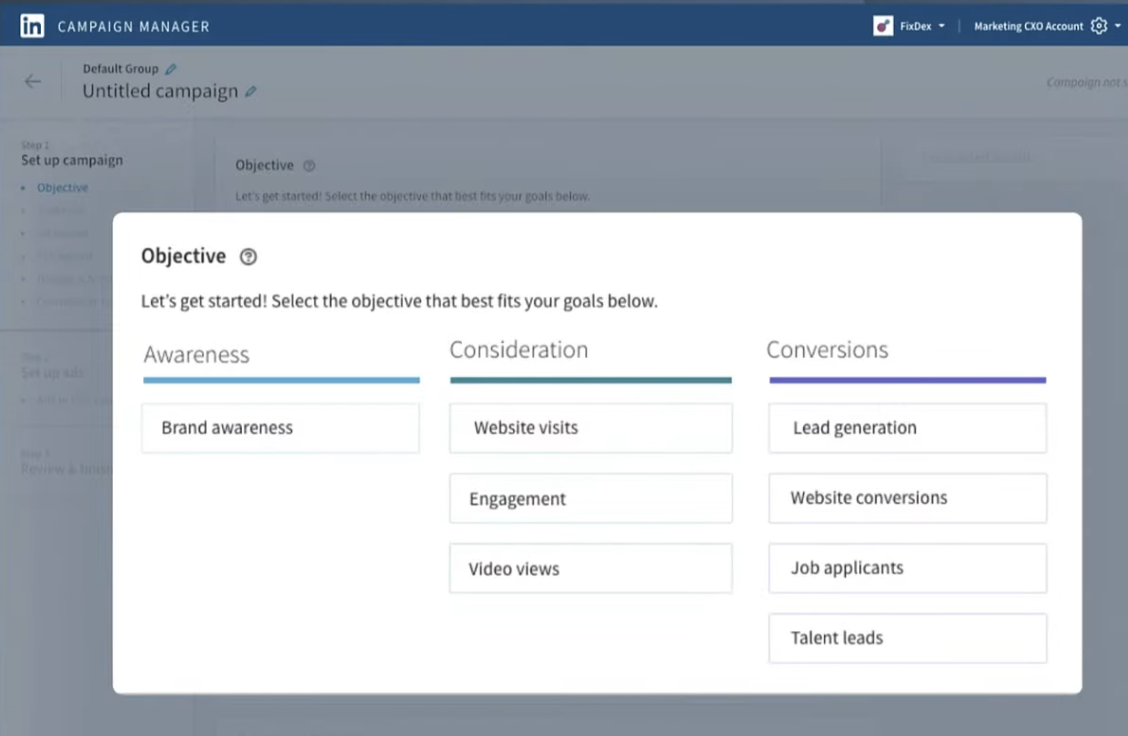Image resolution: width=1128 pixels, height=736 pixels.
Task: Click the Default Group label
Action: [x=120, y=69]
